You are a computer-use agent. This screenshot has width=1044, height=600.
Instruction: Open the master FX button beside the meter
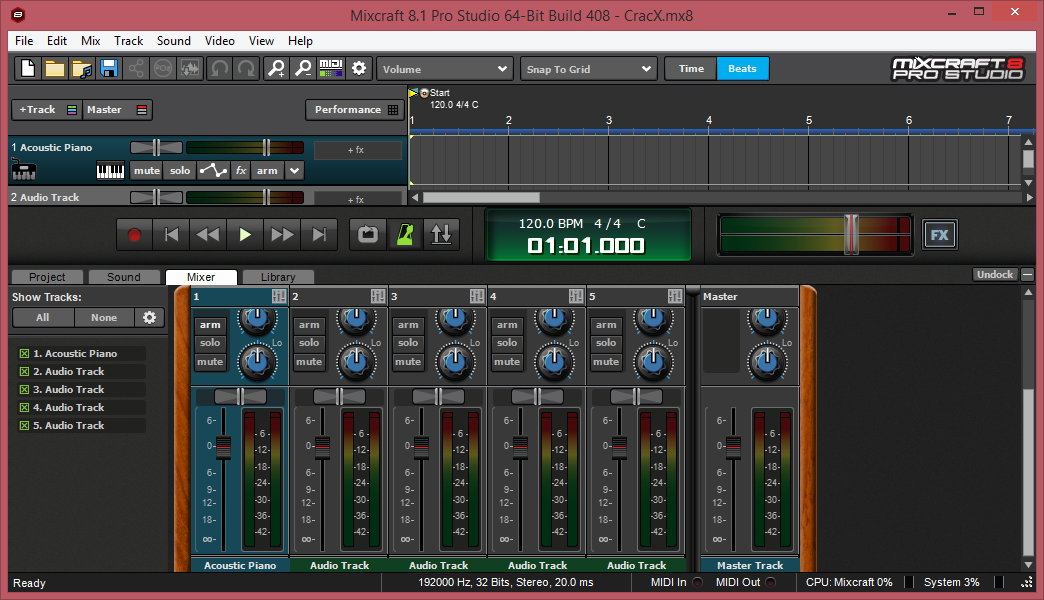coord(939,235)
